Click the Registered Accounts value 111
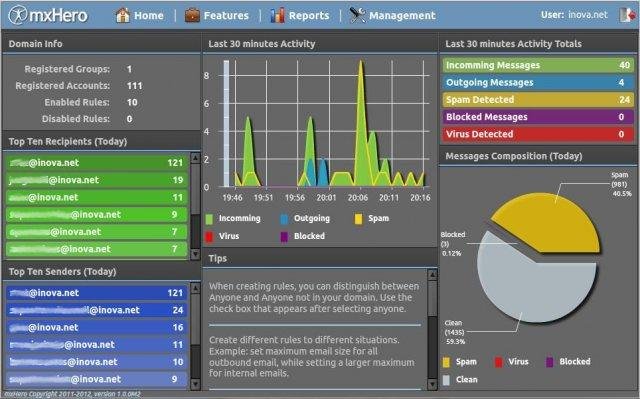Viewport: 640px width, 399px height. pos(134,86)
